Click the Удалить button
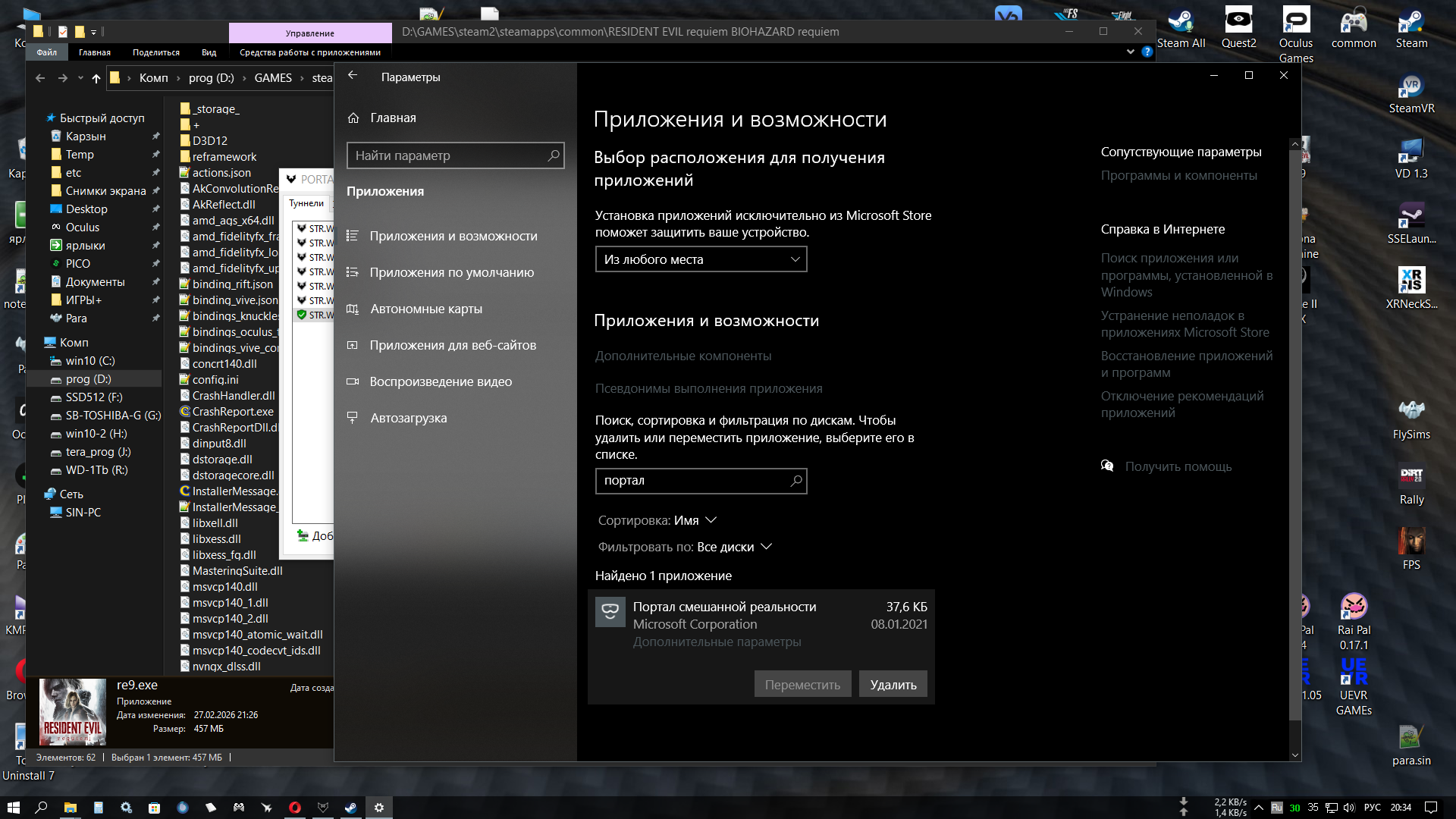Screen dimensions: 1456x819 click(893, 685)
